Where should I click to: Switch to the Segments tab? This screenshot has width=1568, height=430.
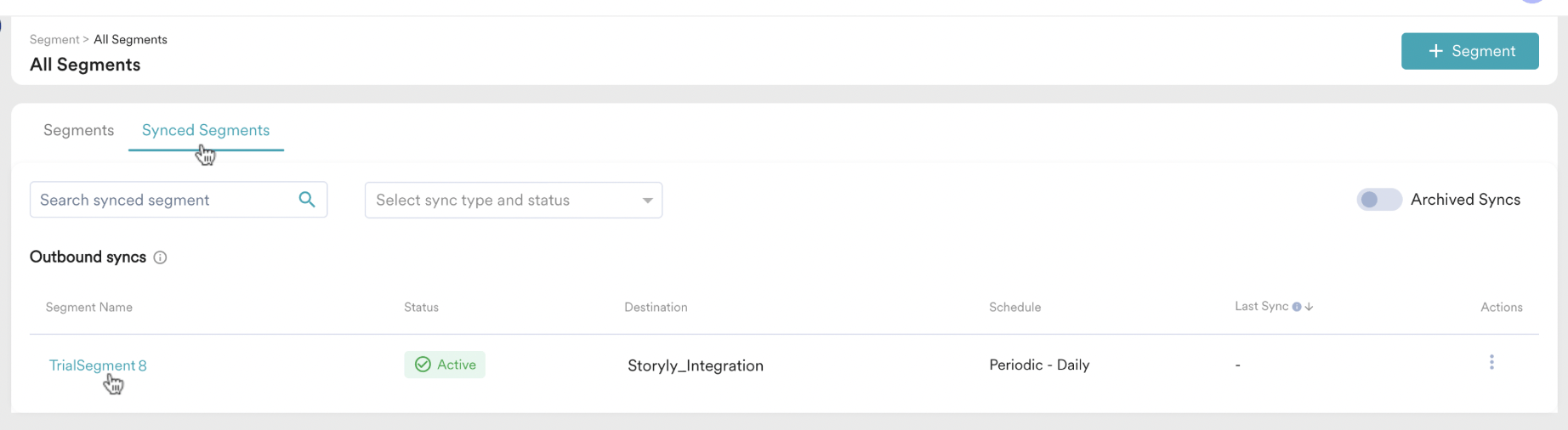pyautogui.click(x=78, y=130)
